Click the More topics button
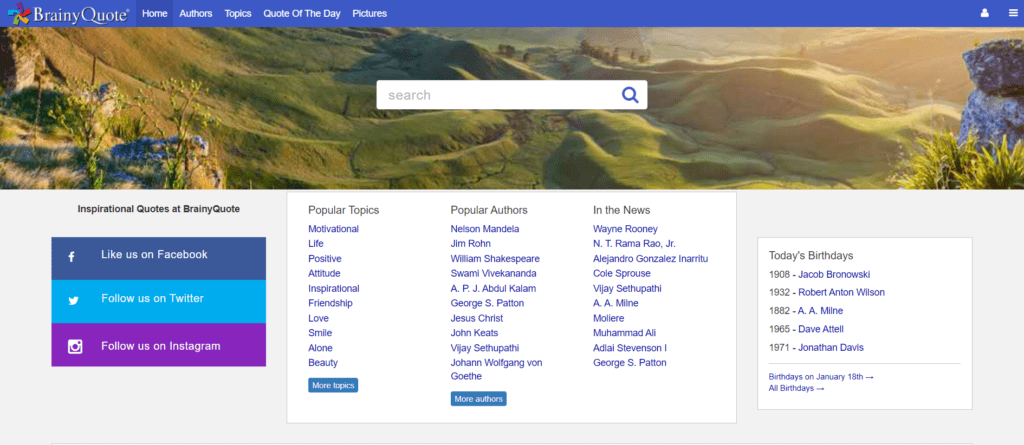The height and width of the screenshot is (445, 1024). (x=333, y=386)
